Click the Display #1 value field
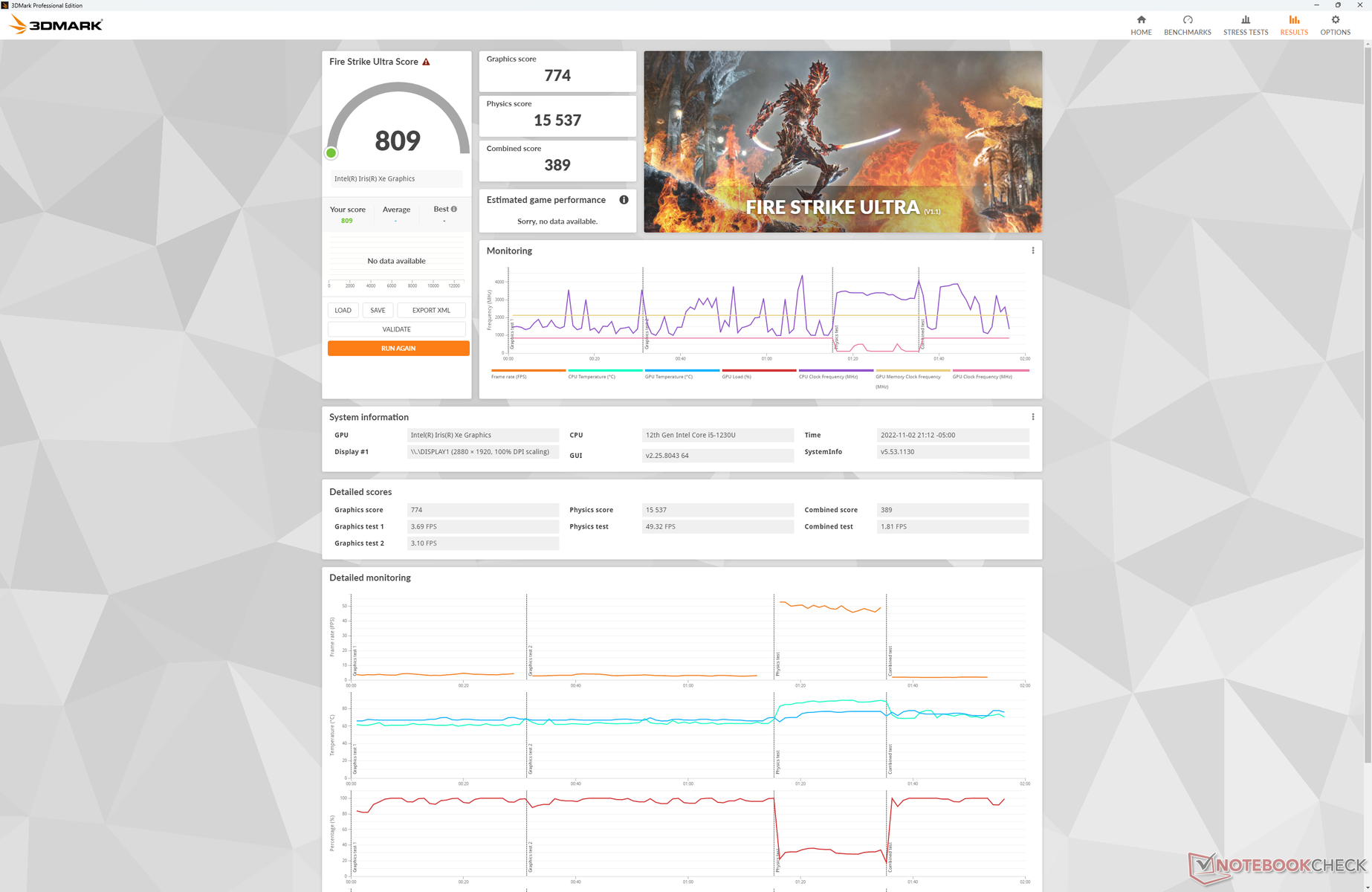 tap(483, 452)
